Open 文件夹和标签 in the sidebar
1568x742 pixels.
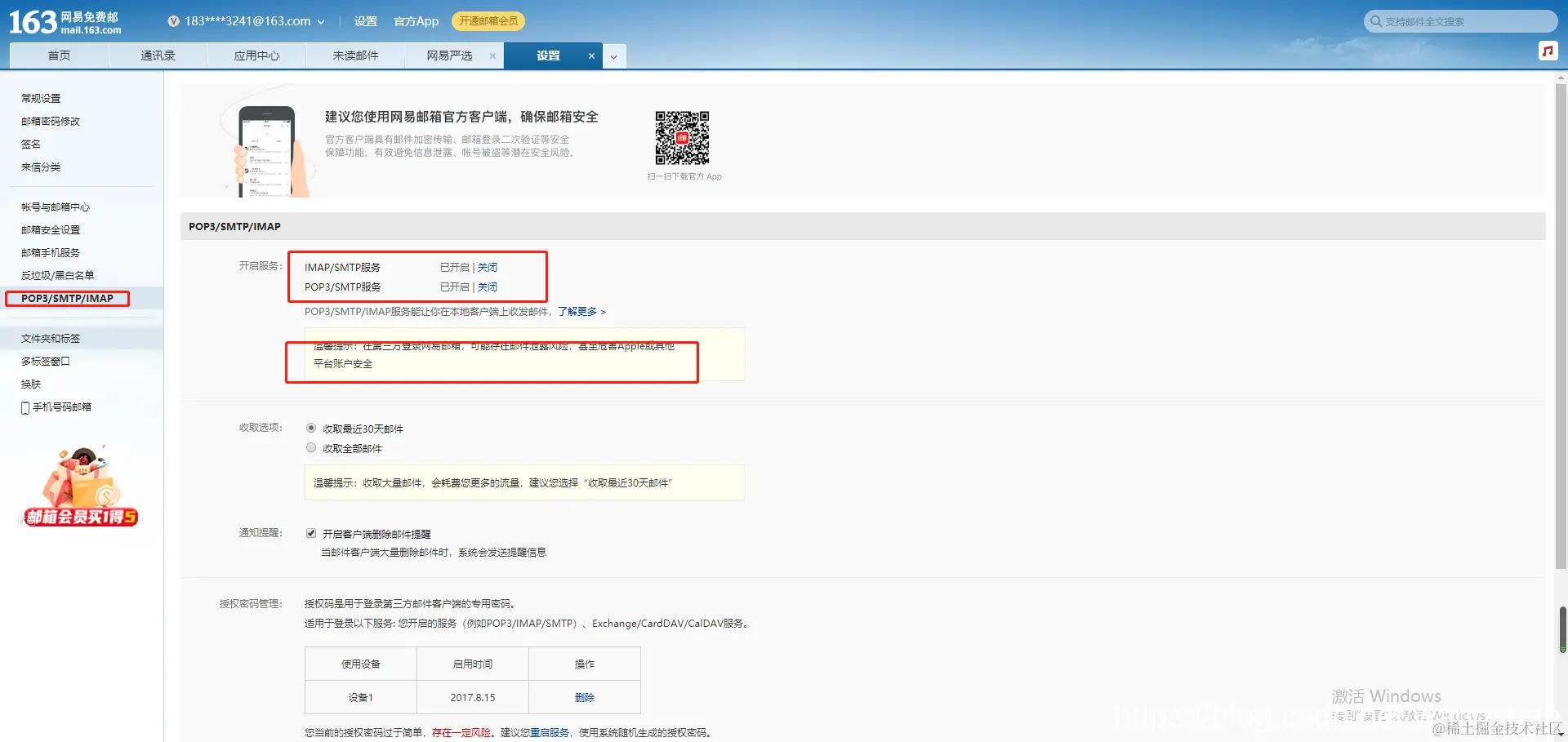click(51, 339)
